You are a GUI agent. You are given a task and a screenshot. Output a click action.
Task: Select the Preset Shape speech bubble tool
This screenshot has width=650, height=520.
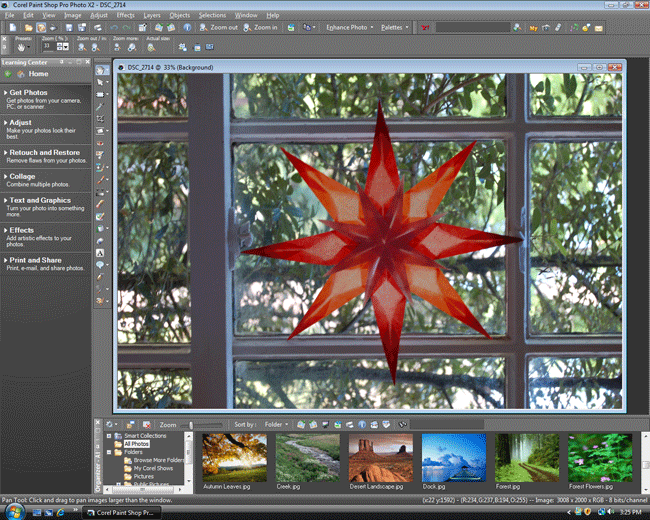coord(100,265)
